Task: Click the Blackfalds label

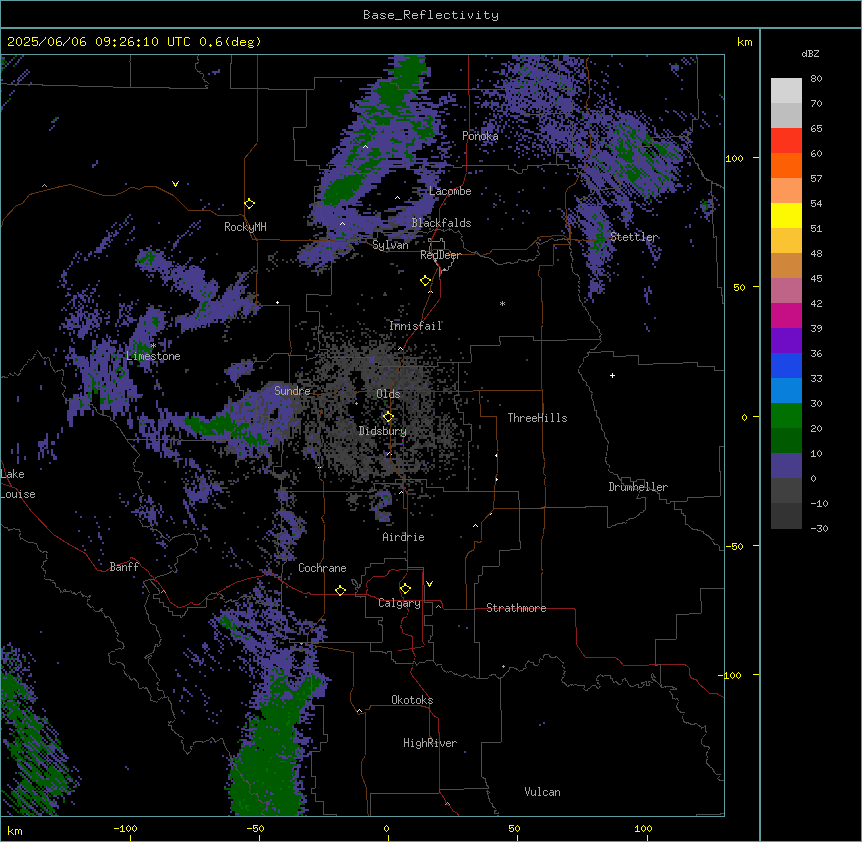Action: click(441, 223)
